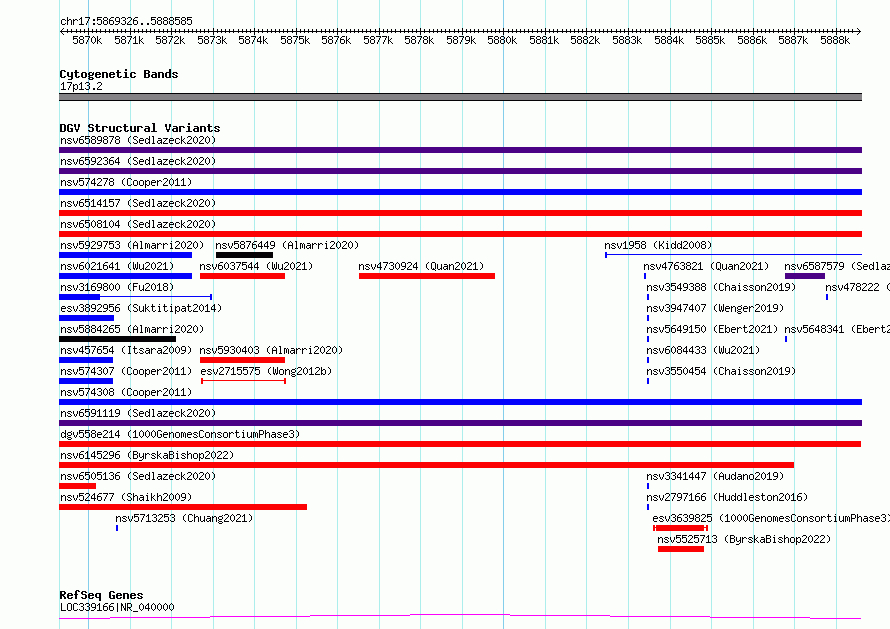Open nsv524677 (Shaikh2009) label
The image size is (890, 629).
pyautogui.click(x=126, y=497)
